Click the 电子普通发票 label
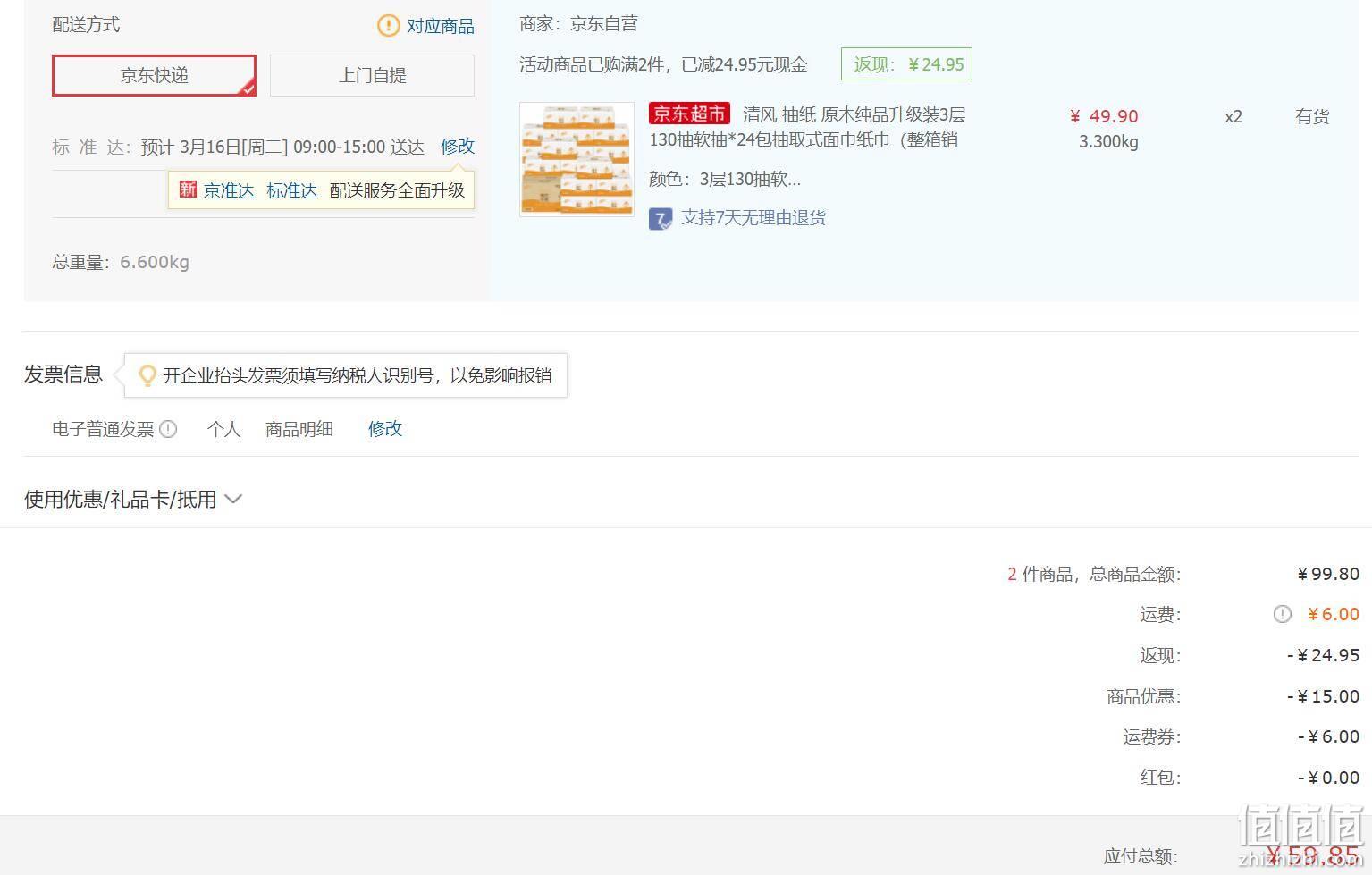This screenshot has height=875, width=1372. (x=103, y=429)
